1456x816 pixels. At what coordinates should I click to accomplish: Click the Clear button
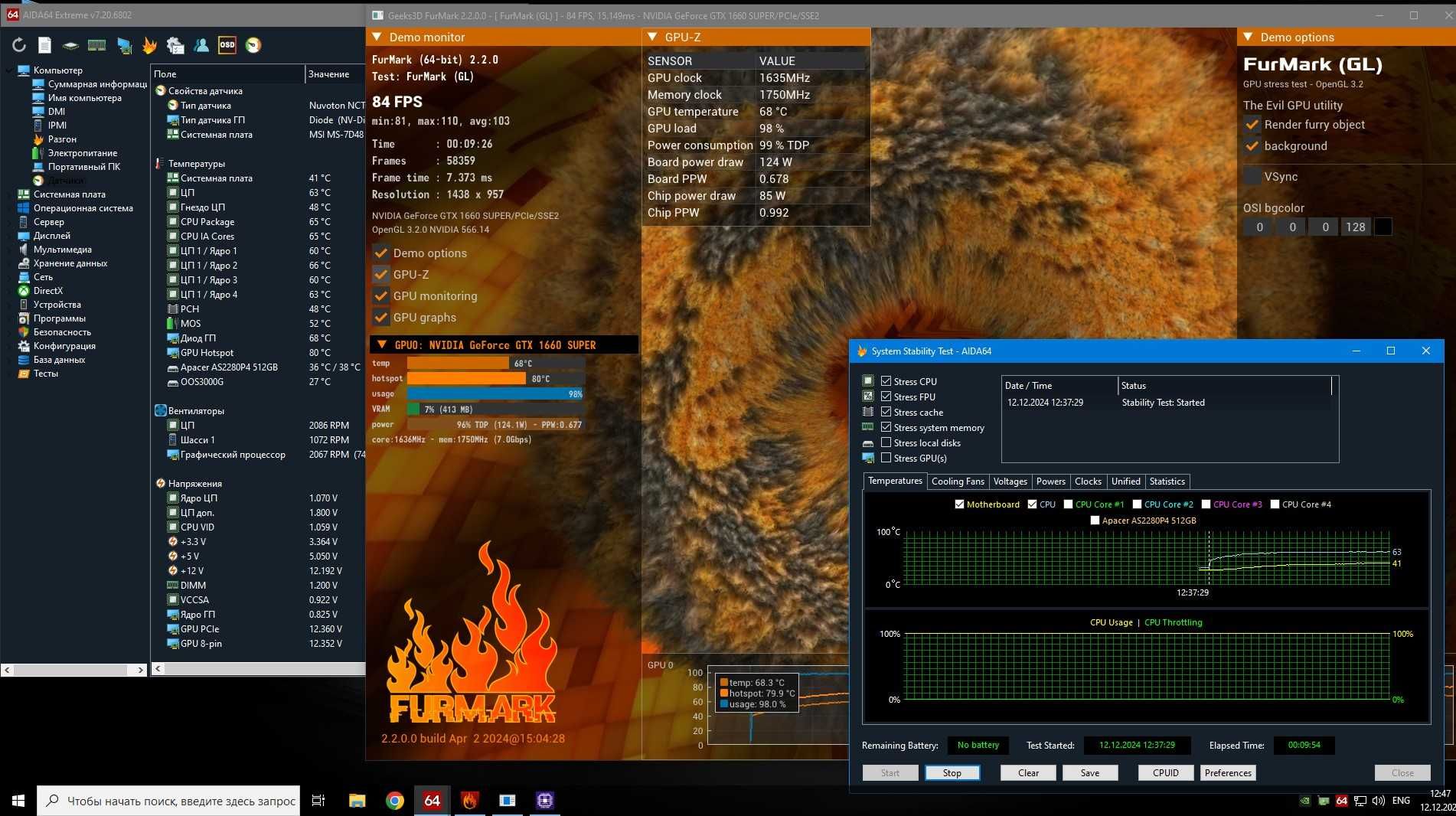[x=1028, y=773]
